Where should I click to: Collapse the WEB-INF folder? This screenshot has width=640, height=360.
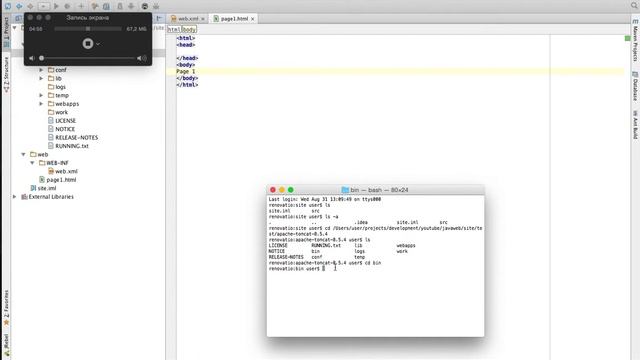click(x=32, y=163)
